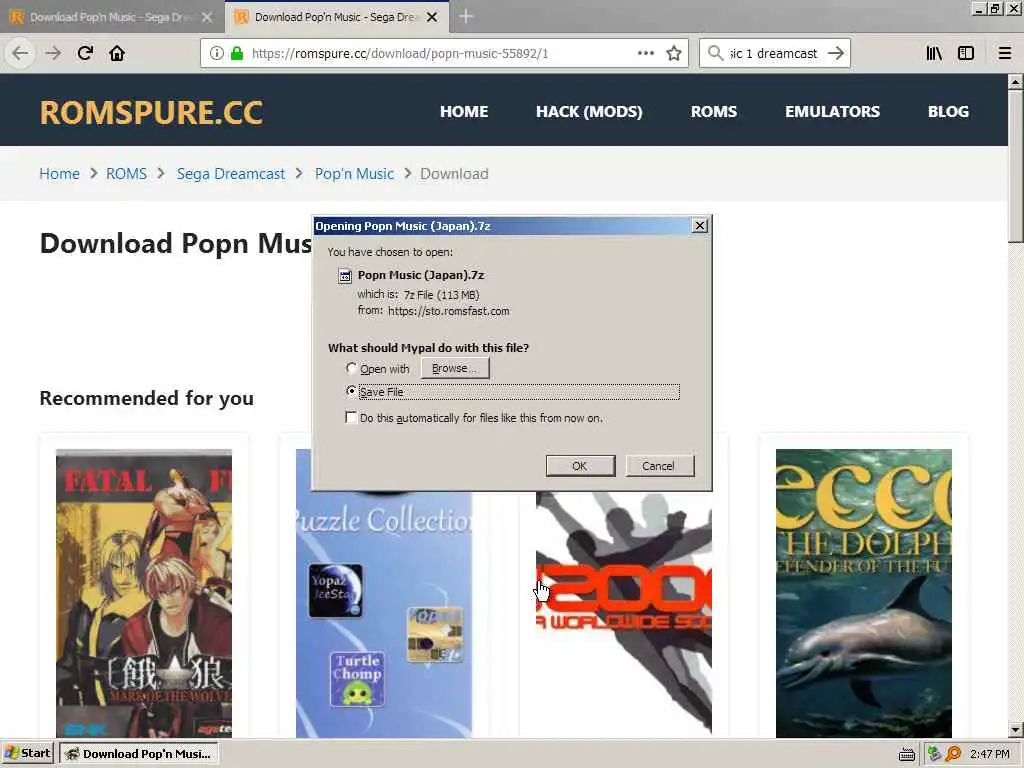Open the EMULATORS navigation item
This screenshot has width=1024, height=768.
(833, 111)
